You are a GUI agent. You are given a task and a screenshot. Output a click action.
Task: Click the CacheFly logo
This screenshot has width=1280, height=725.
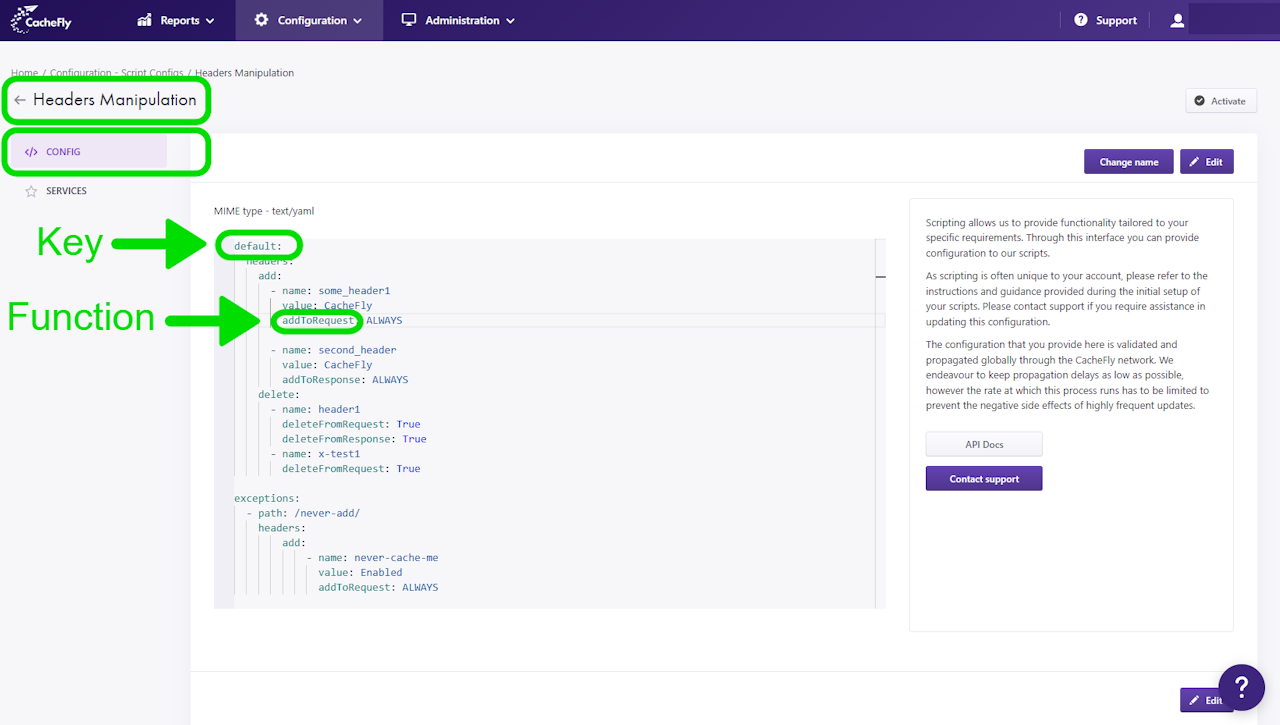click(41, 20)
